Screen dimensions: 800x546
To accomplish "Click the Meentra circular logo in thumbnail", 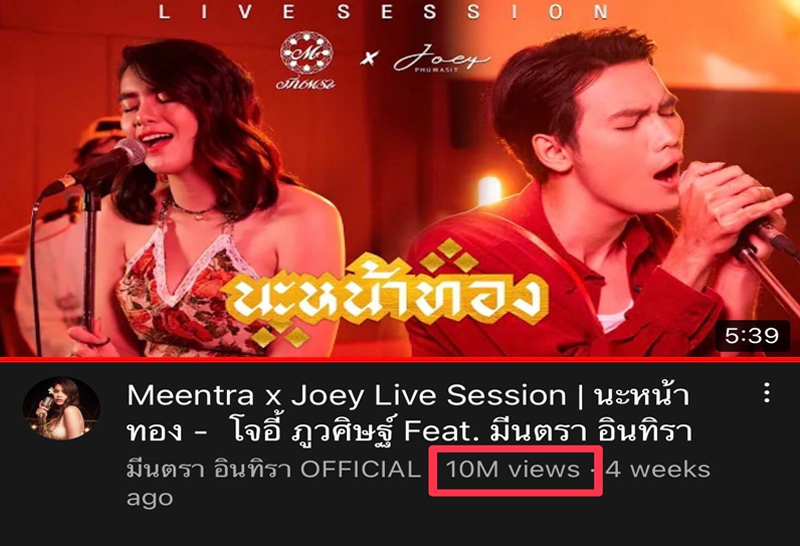I will (307, 60).
